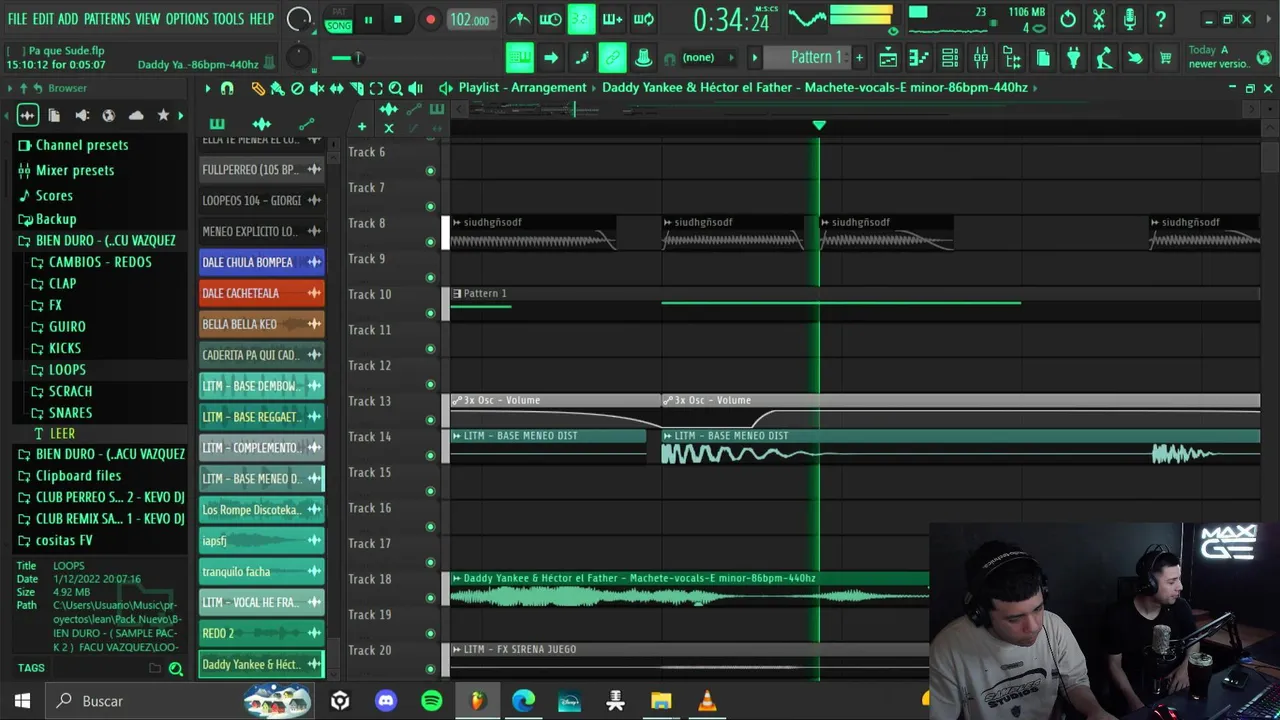This screenshot has width=1280, height=720.
Task: Open the TOOLS menu
Action: pyautogui.click(x=228, y=19)
